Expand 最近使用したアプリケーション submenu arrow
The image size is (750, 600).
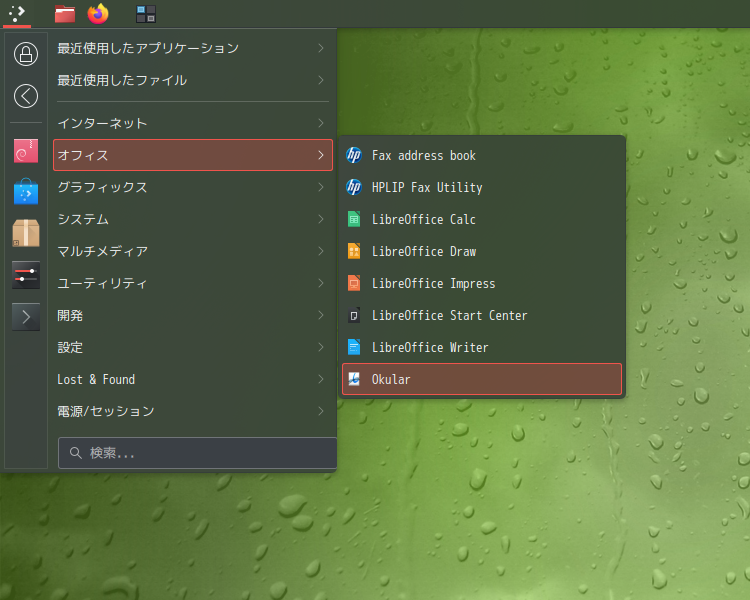(x=321, y=48)
